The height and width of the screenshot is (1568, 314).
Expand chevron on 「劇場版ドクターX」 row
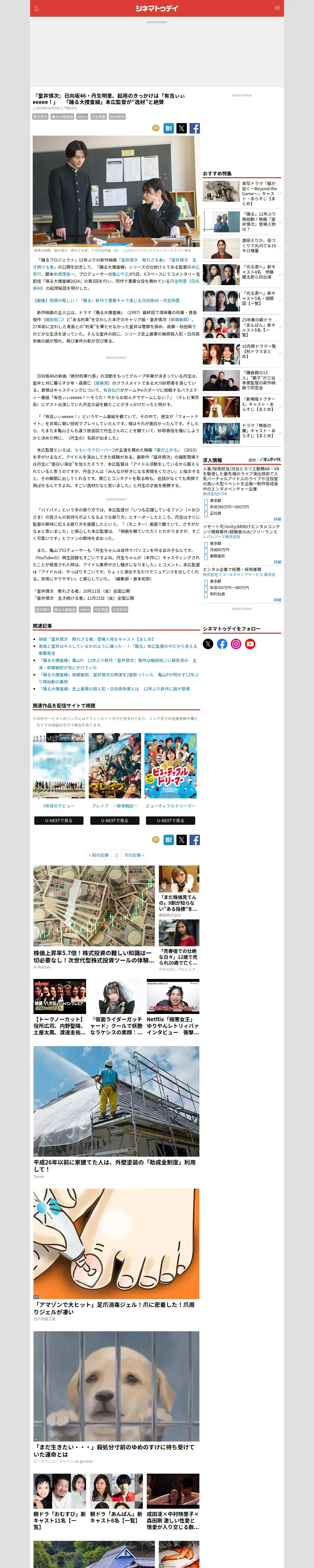[x=280, y=407]
